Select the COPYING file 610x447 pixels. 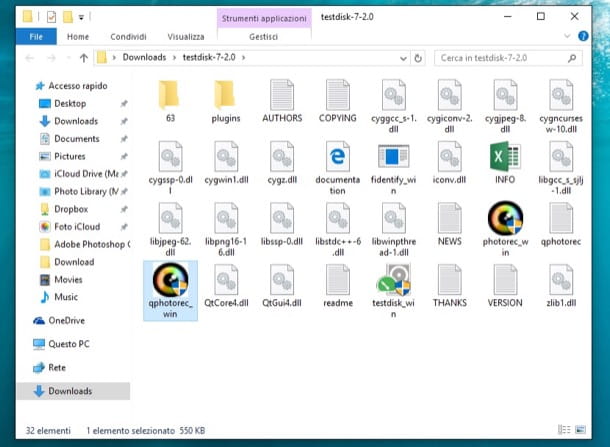point(338,101)
